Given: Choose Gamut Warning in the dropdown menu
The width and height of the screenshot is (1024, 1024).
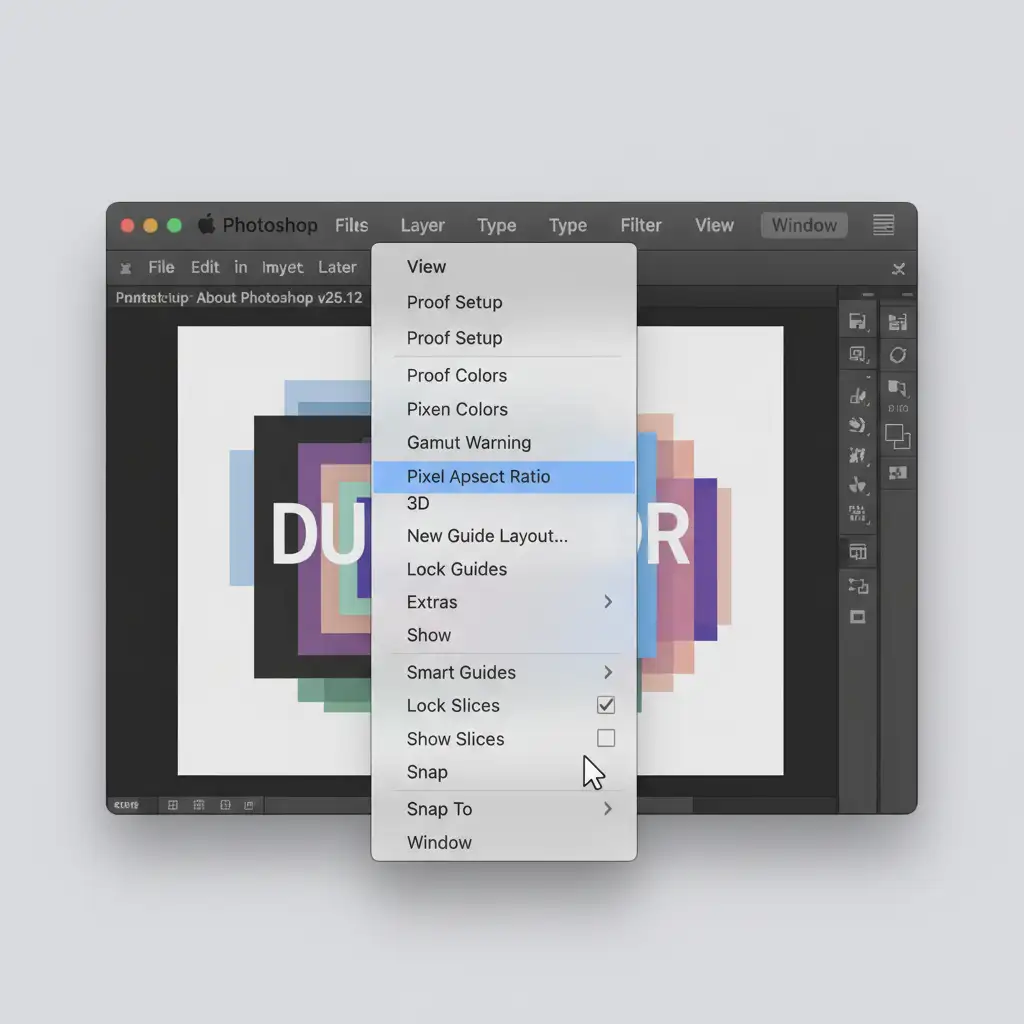Looking at the screenshot, I should (468, 443).
